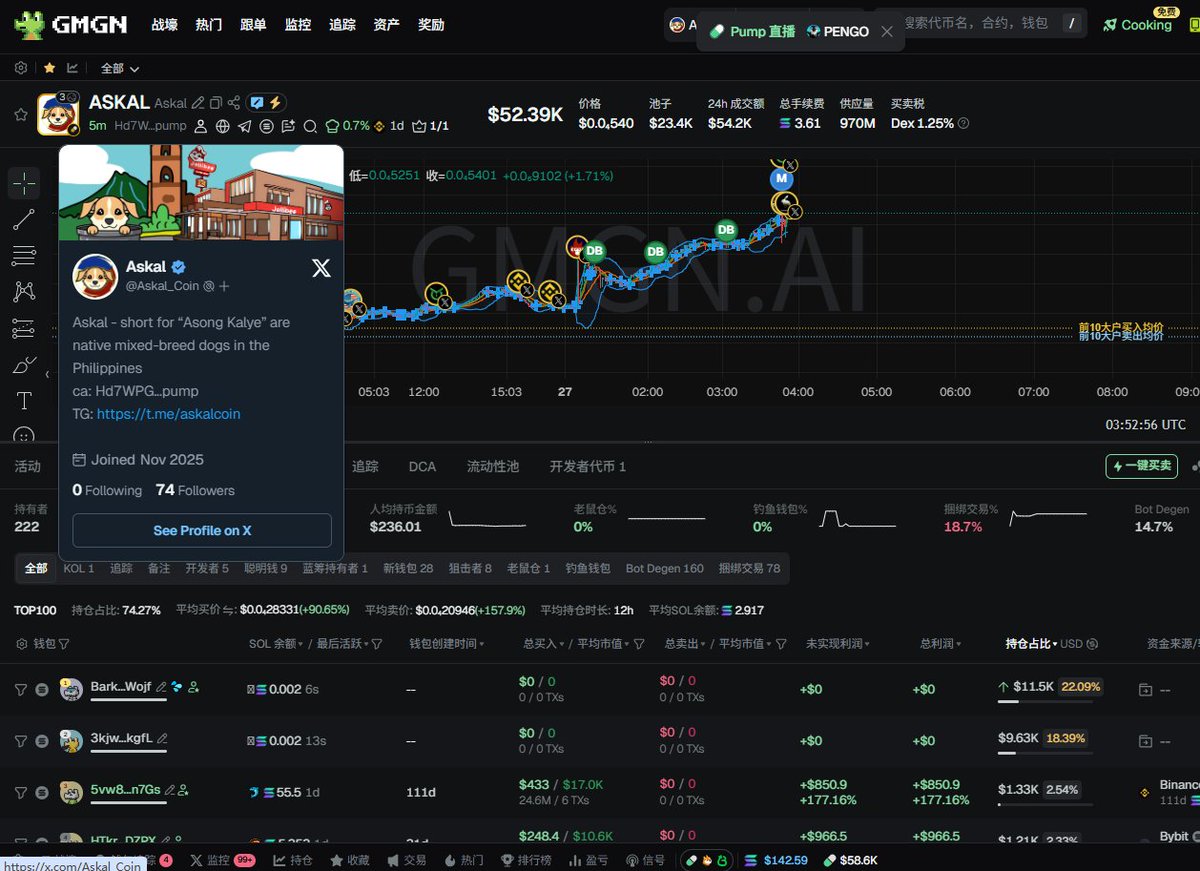The width and height of the screenshot is (1200, 871).
Task: Toggle the lightning quick-mode icon beside ASKAL
Action: tap(275, 102)
